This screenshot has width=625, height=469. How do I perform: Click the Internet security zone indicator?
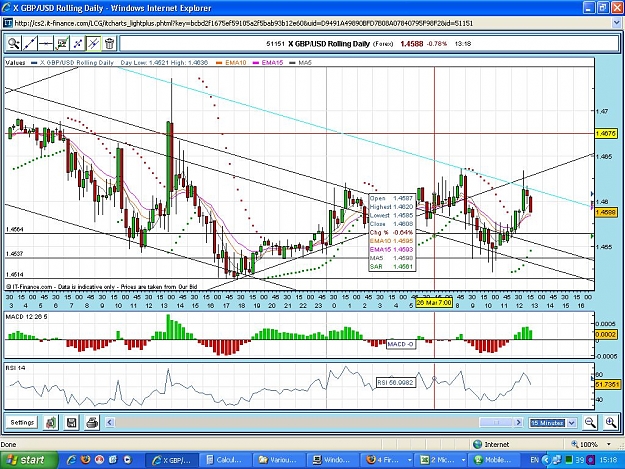[x=491, y=444]
